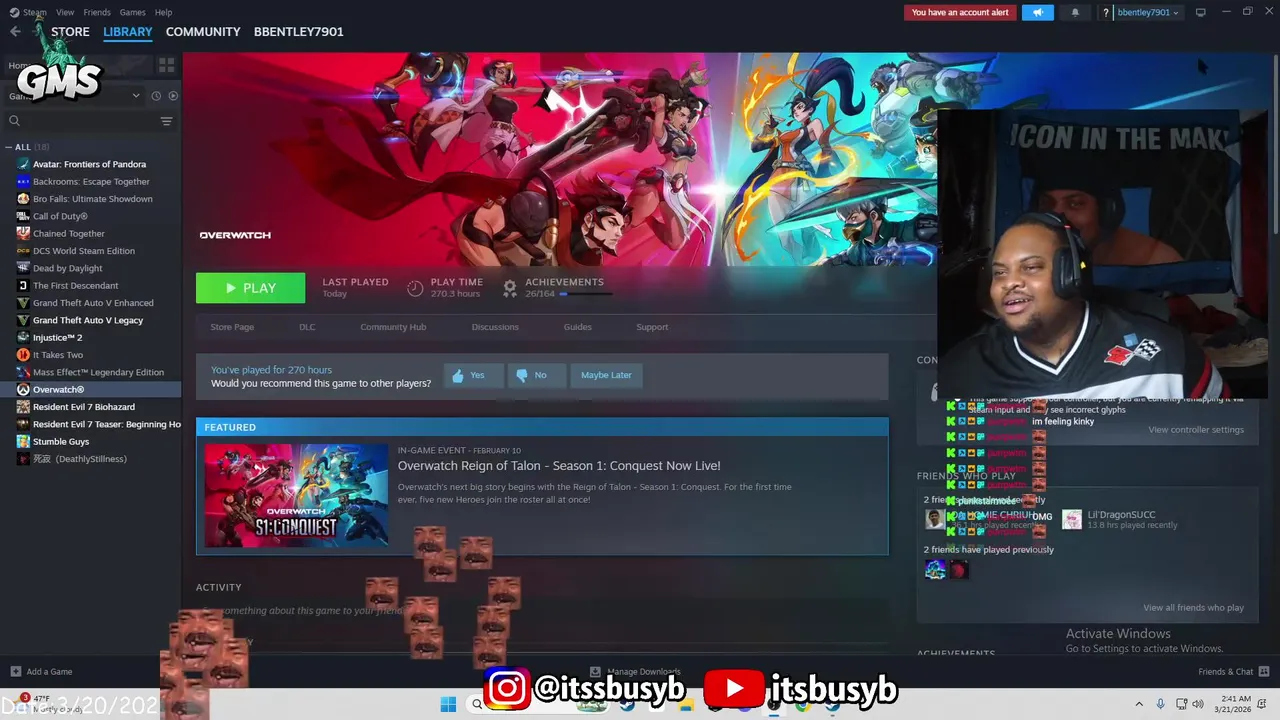Click the library search magnifier icon
This screenshot has width=1280, height=720.
14,121
